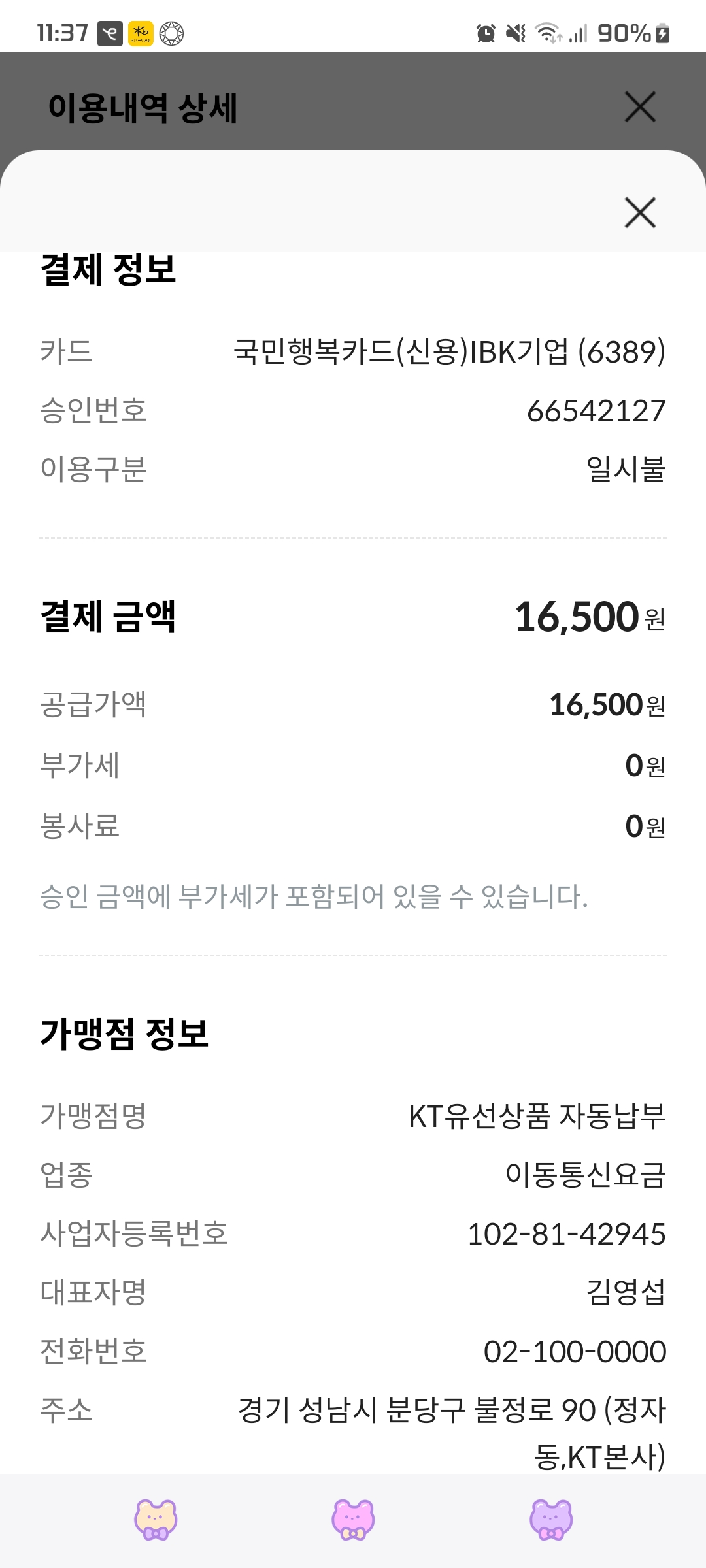
Task: Tap the diamond-pattern circle notification icon
Action: (x=172, y=33)
